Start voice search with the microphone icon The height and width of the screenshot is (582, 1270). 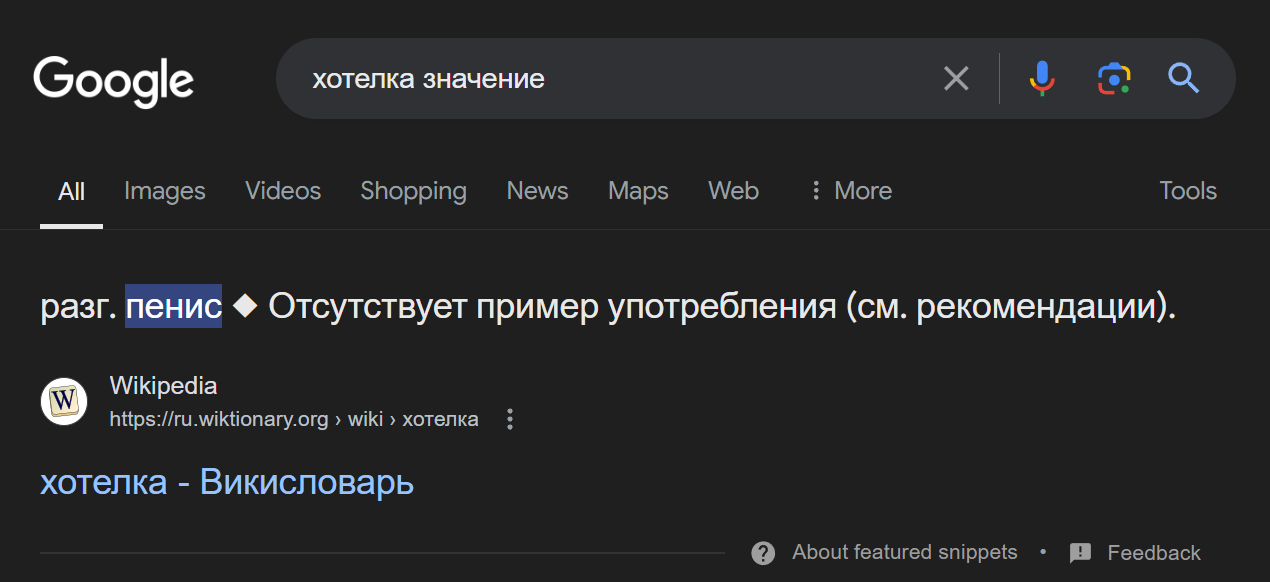click(1042, 78)
